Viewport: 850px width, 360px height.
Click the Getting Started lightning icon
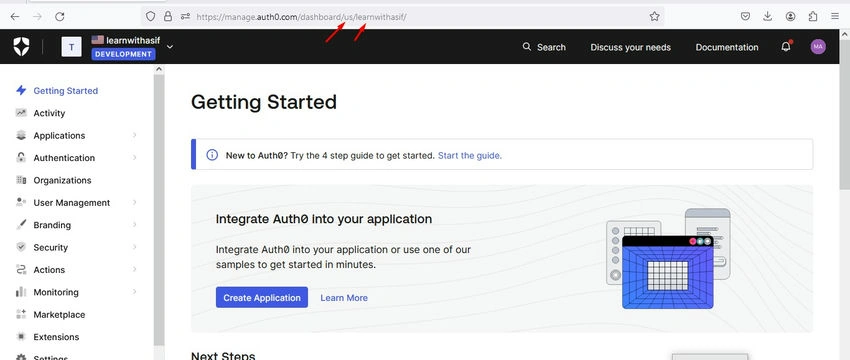(21, 91)
